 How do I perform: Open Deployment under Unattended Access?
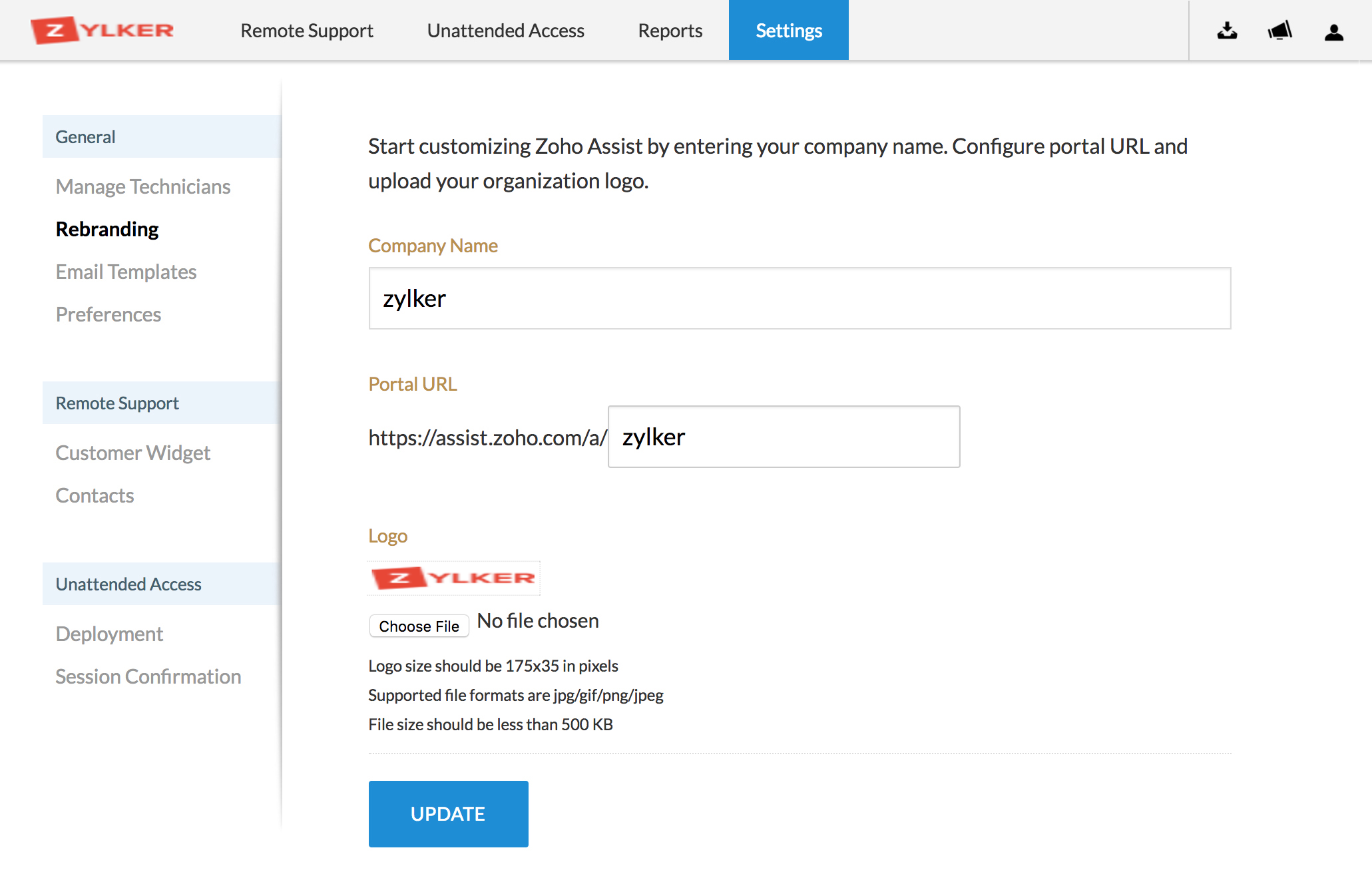click(109, 634)
